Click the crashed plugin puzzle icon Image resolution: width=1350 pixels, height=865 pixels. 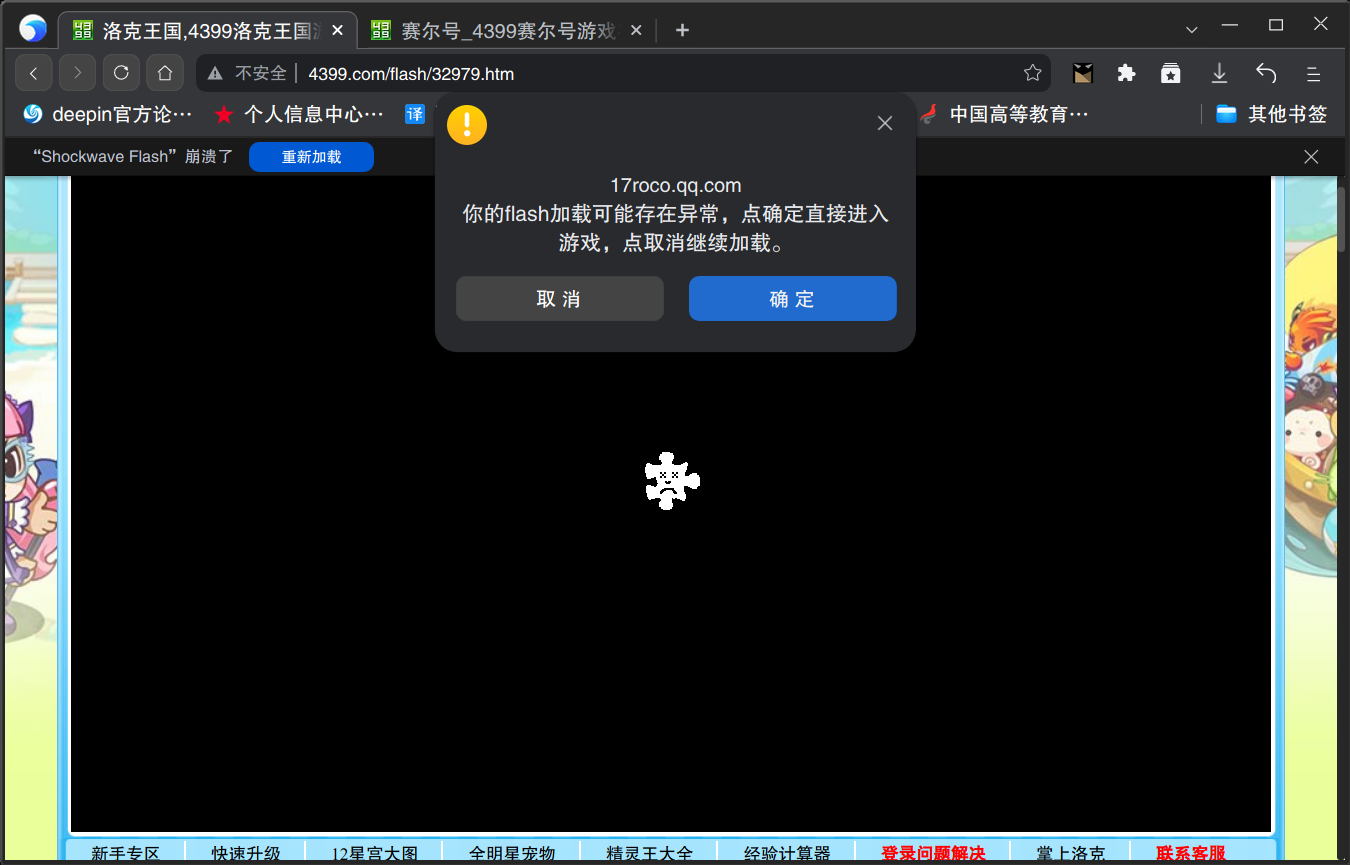click(x=672, y=481)
